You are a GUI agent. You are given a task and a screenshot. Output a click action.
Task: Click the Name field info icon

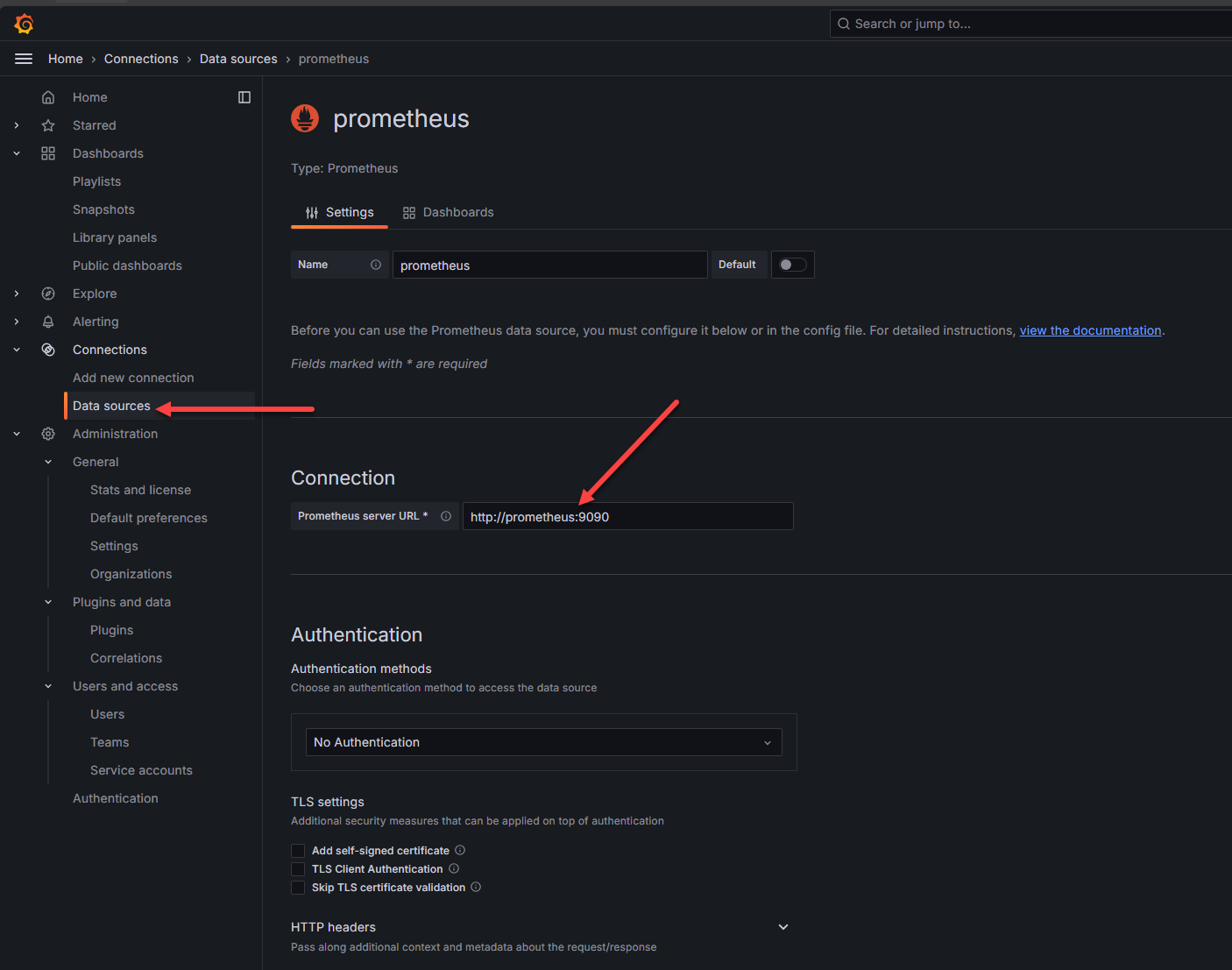click(x=376, y=265)
